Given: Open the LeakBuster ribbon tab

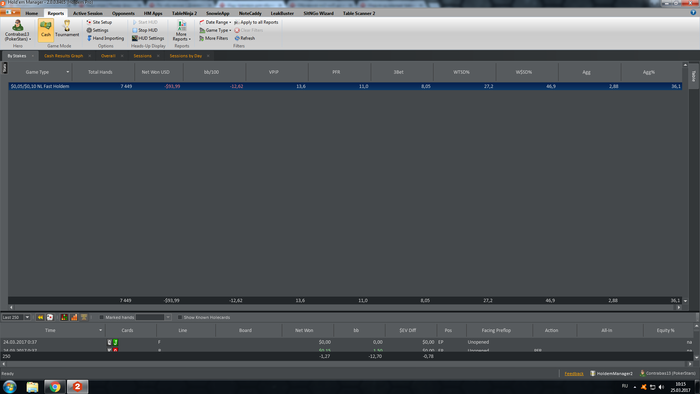Looking at the screenshot, I should 282,13.
